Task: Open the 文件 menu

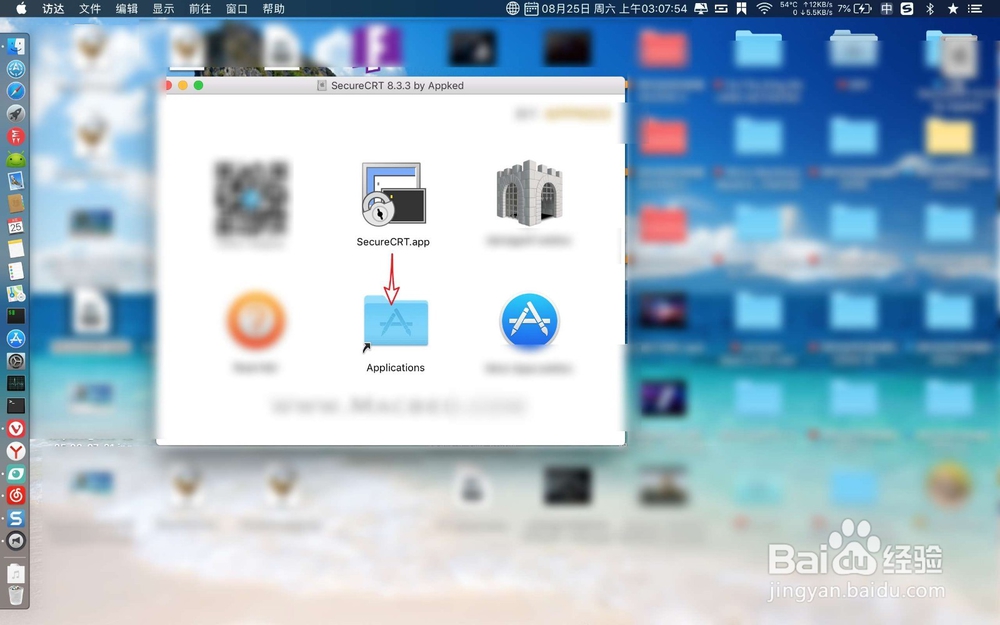Action: [90, 8]
